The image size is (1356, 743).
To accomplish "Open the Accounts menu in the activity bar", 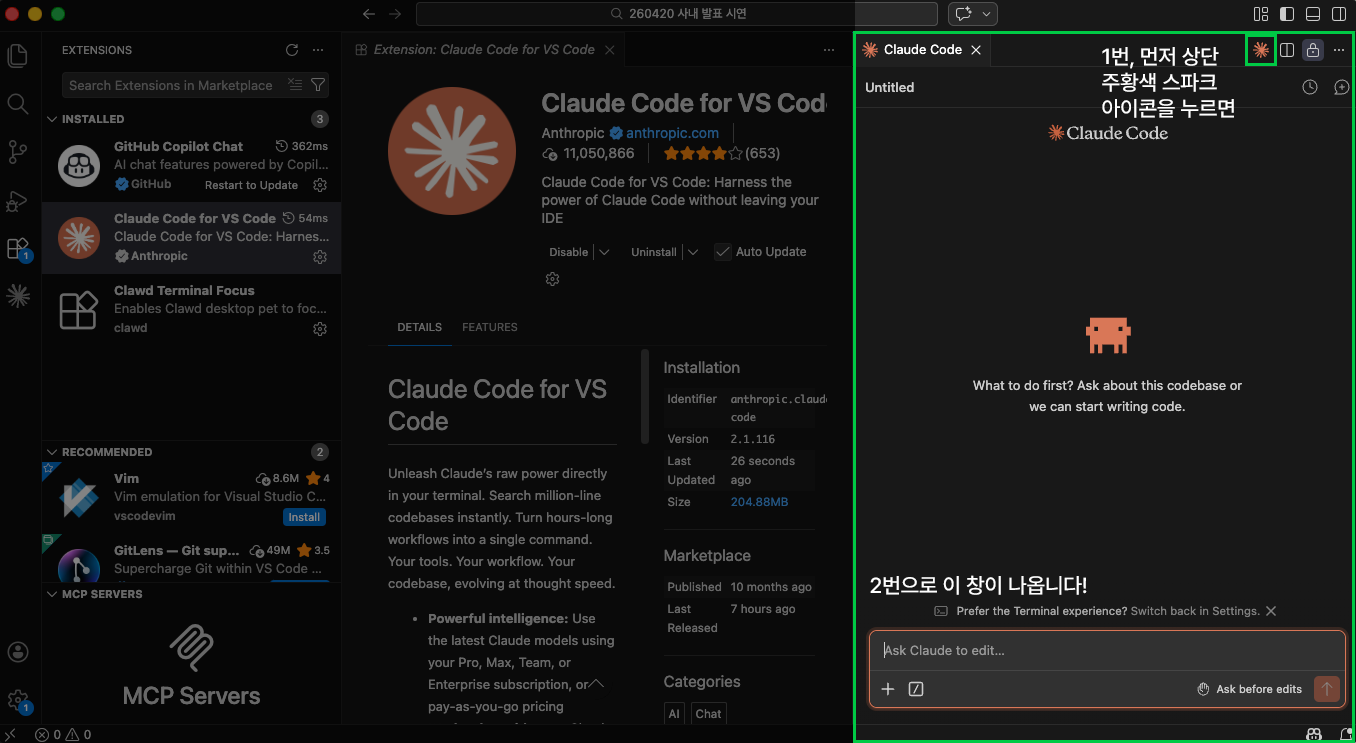I will pos(17,652).
